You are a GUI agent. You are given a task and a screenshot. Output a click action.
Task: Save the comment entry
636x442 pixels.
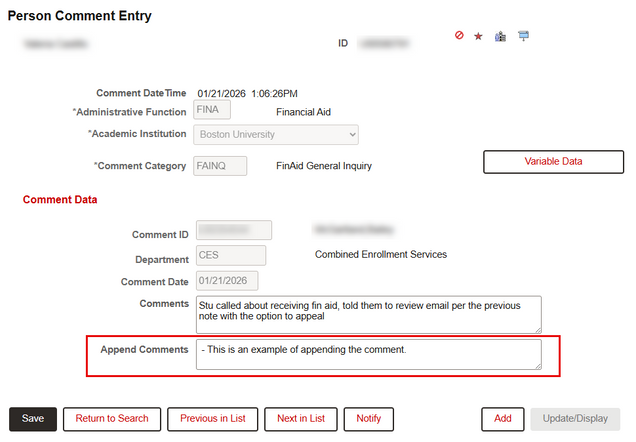(x=33, y=419)
